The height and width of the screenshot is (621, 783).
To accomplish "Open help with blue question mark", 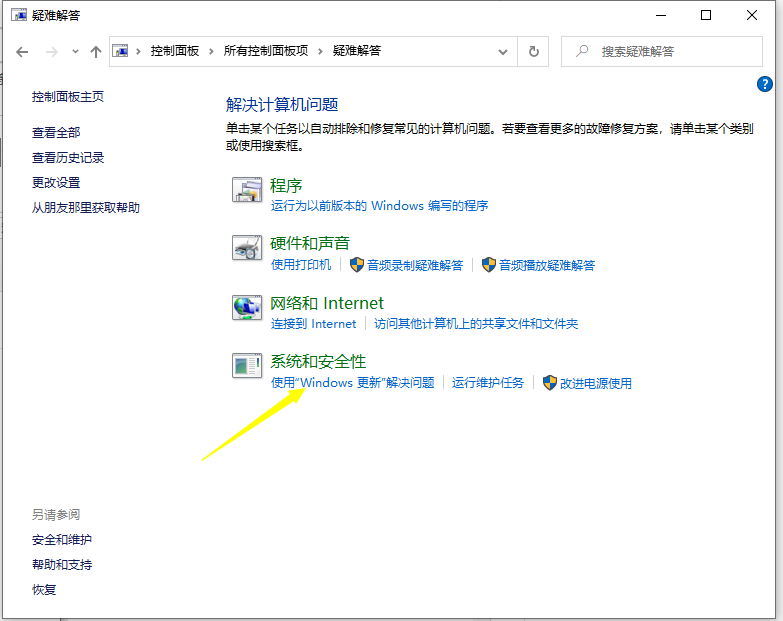I will (765, 84).
